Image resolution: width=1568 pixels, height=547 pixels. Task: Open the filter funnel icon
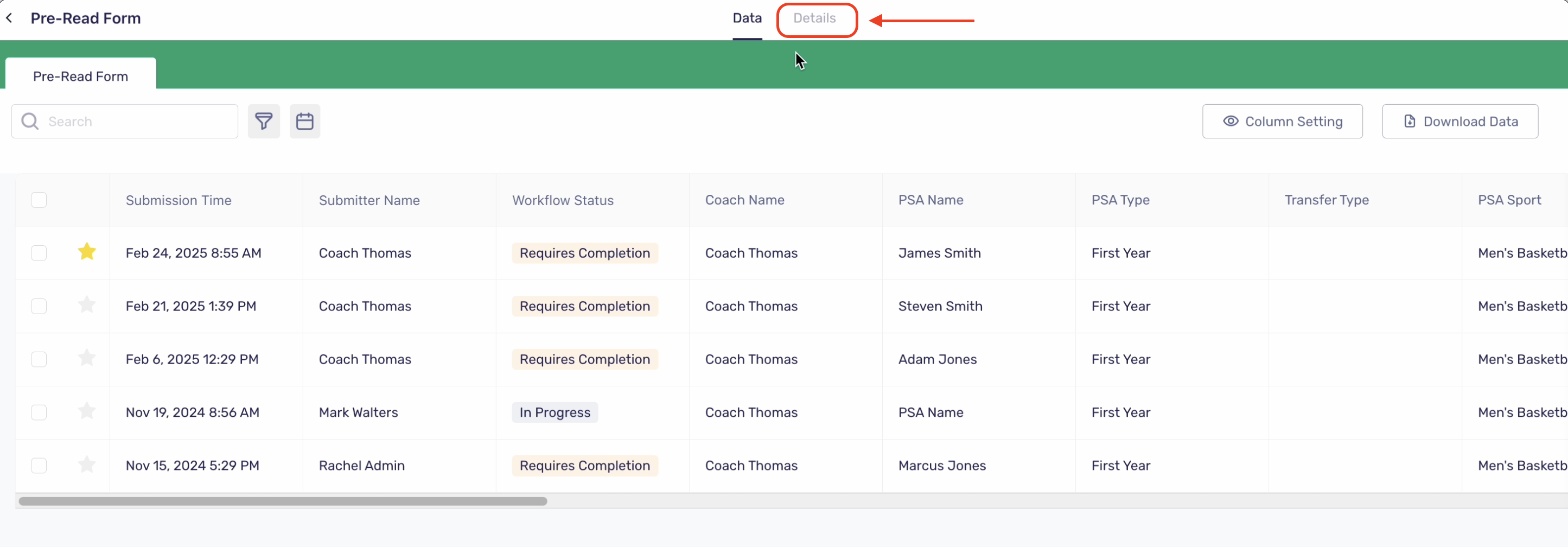point(264,120)
